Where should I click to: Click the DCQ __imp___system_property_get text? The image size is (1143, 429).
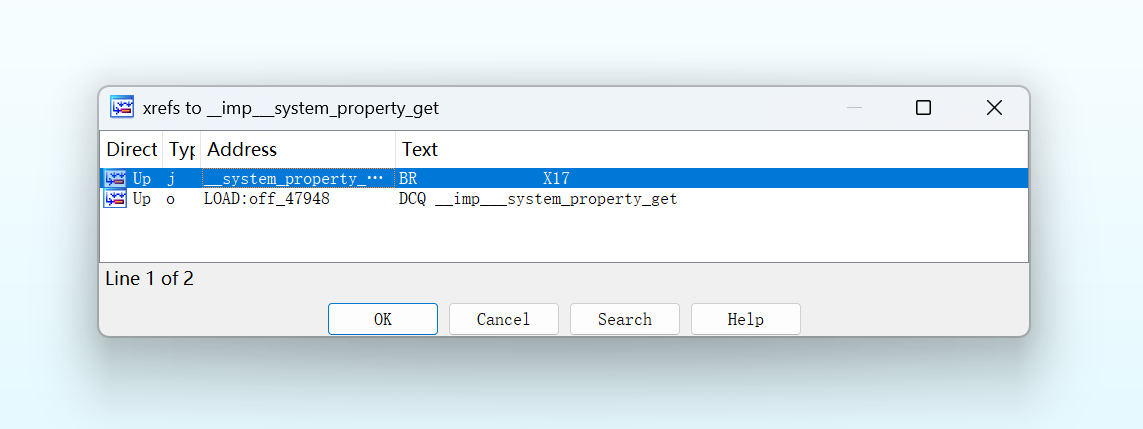[x=538, y=199]
